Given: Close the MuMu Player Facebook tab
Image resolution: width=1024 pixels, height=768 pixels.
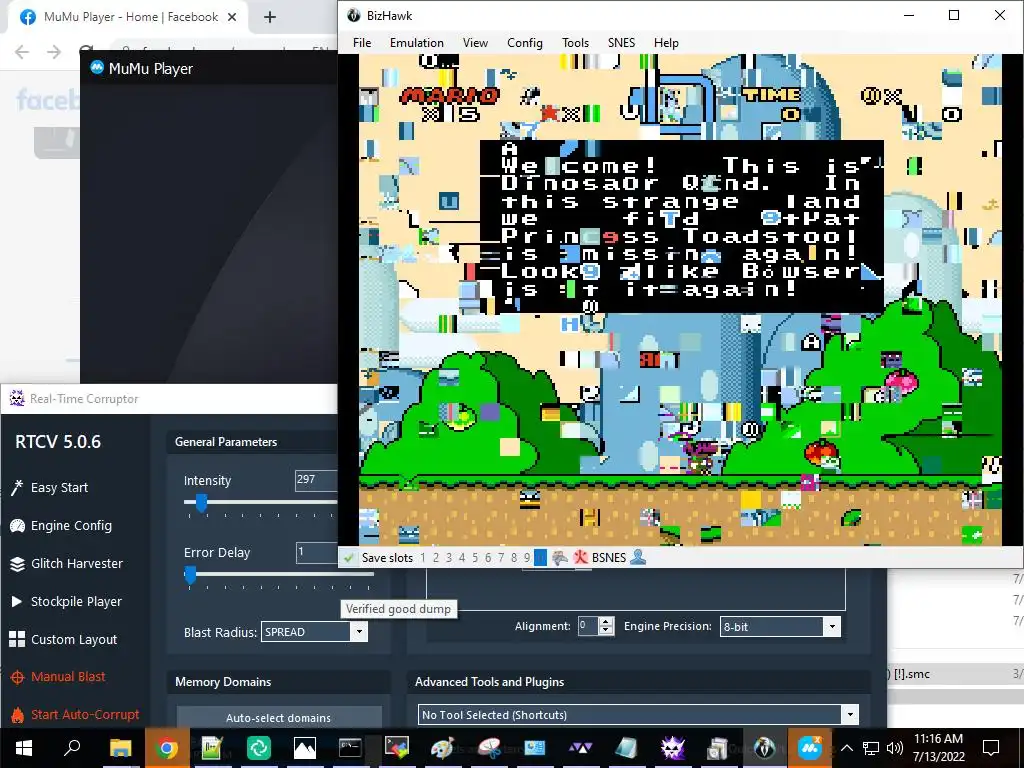Looking at the screenshot, I should (232, 17).
